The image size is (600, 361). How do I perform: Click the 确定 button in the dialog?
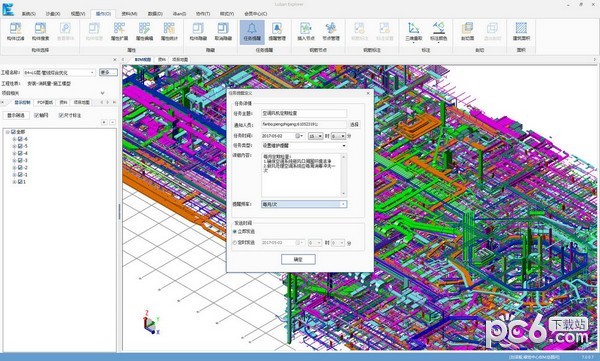[298, 260]
